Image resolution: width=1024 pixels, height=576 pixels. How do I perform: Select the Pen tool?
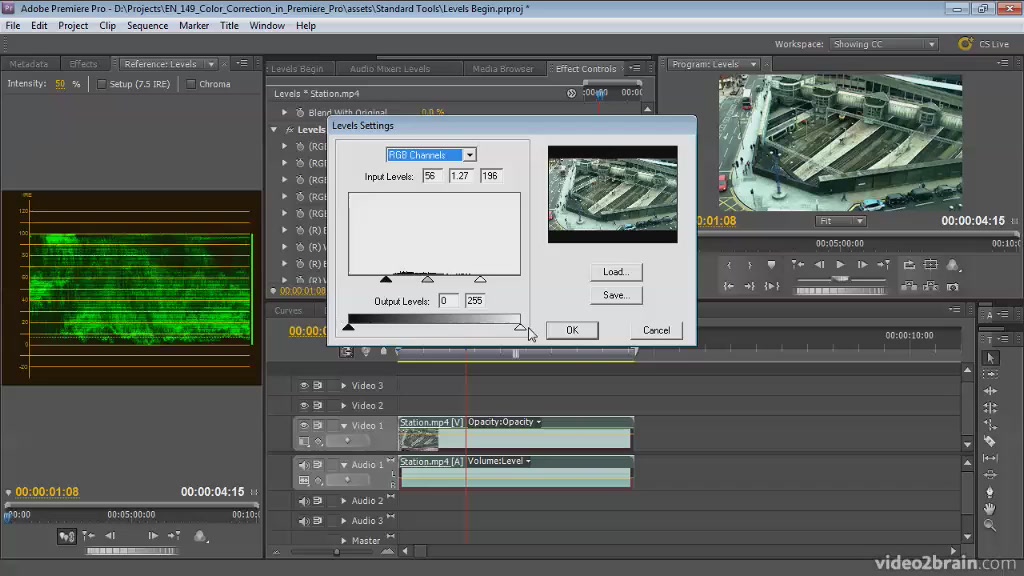tap(990, 492)
